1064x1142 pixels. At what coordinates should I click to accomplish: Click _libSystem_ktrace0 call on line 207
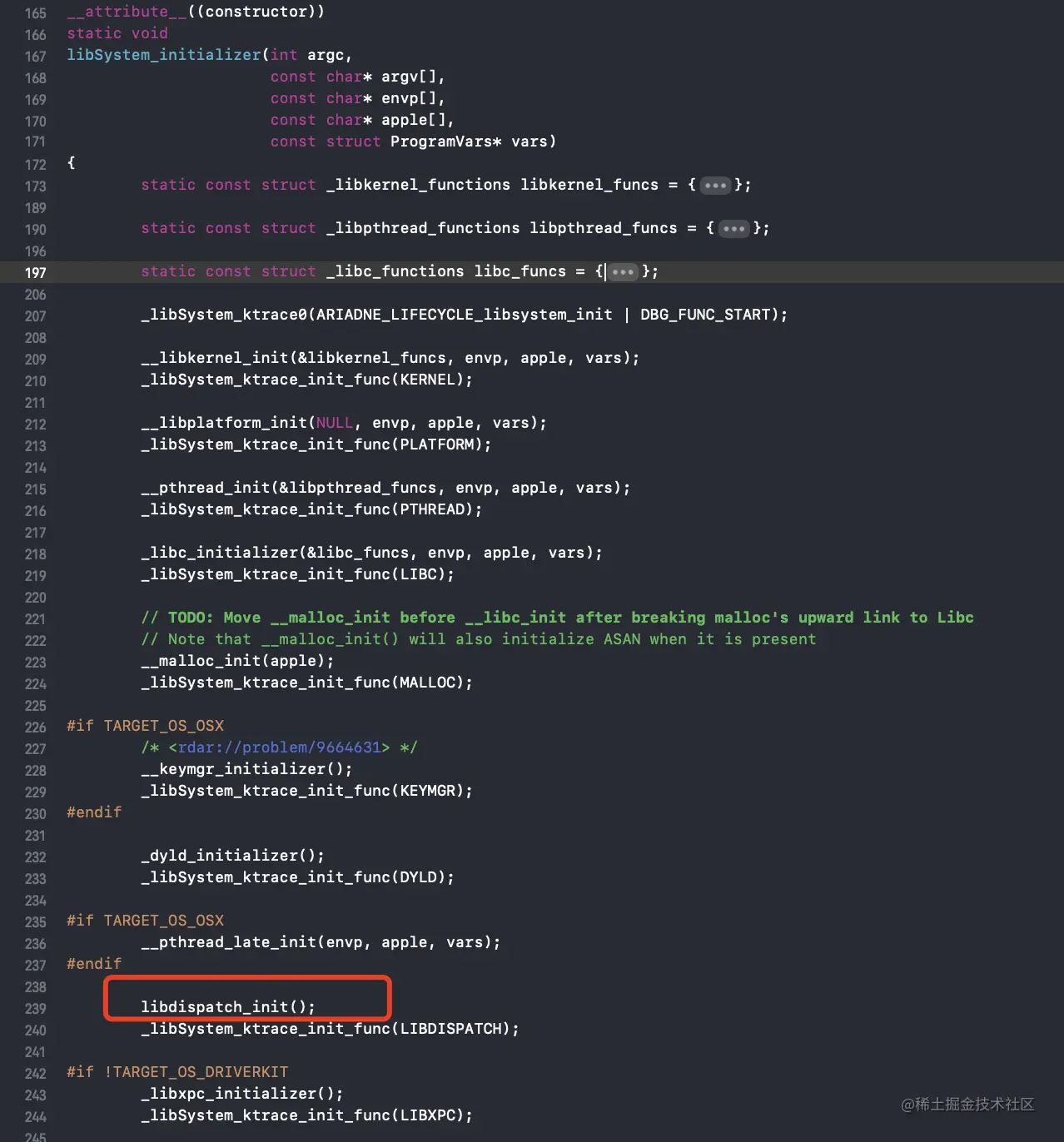click(465, 315)
